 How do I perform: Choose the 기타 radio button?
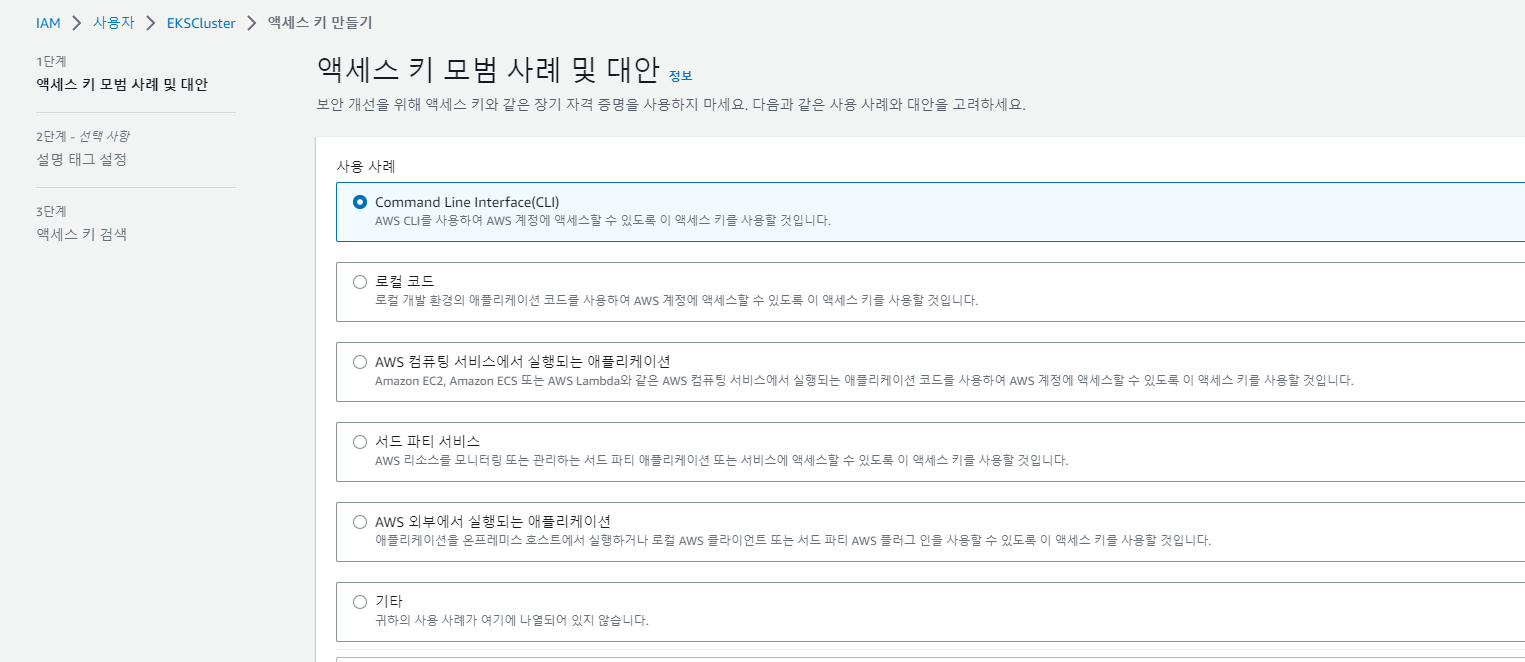click(360, 602)
